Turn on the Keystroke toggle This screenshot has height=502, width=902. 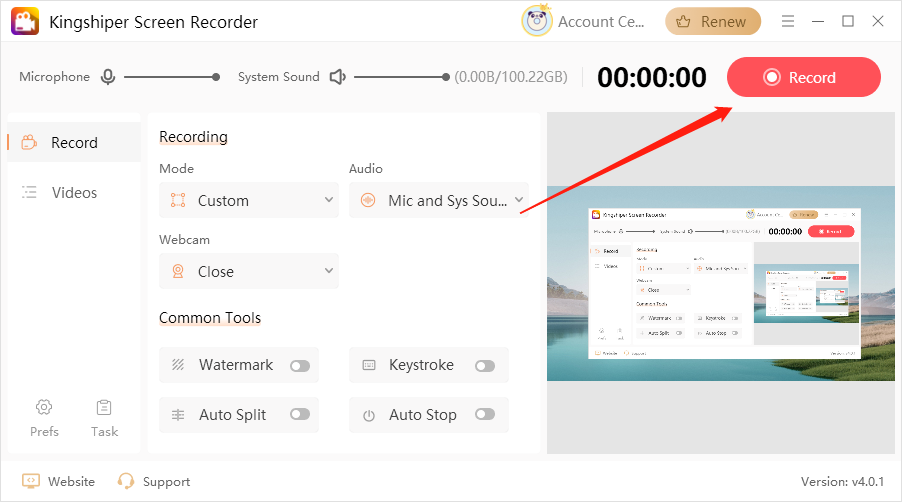point(485,366)
